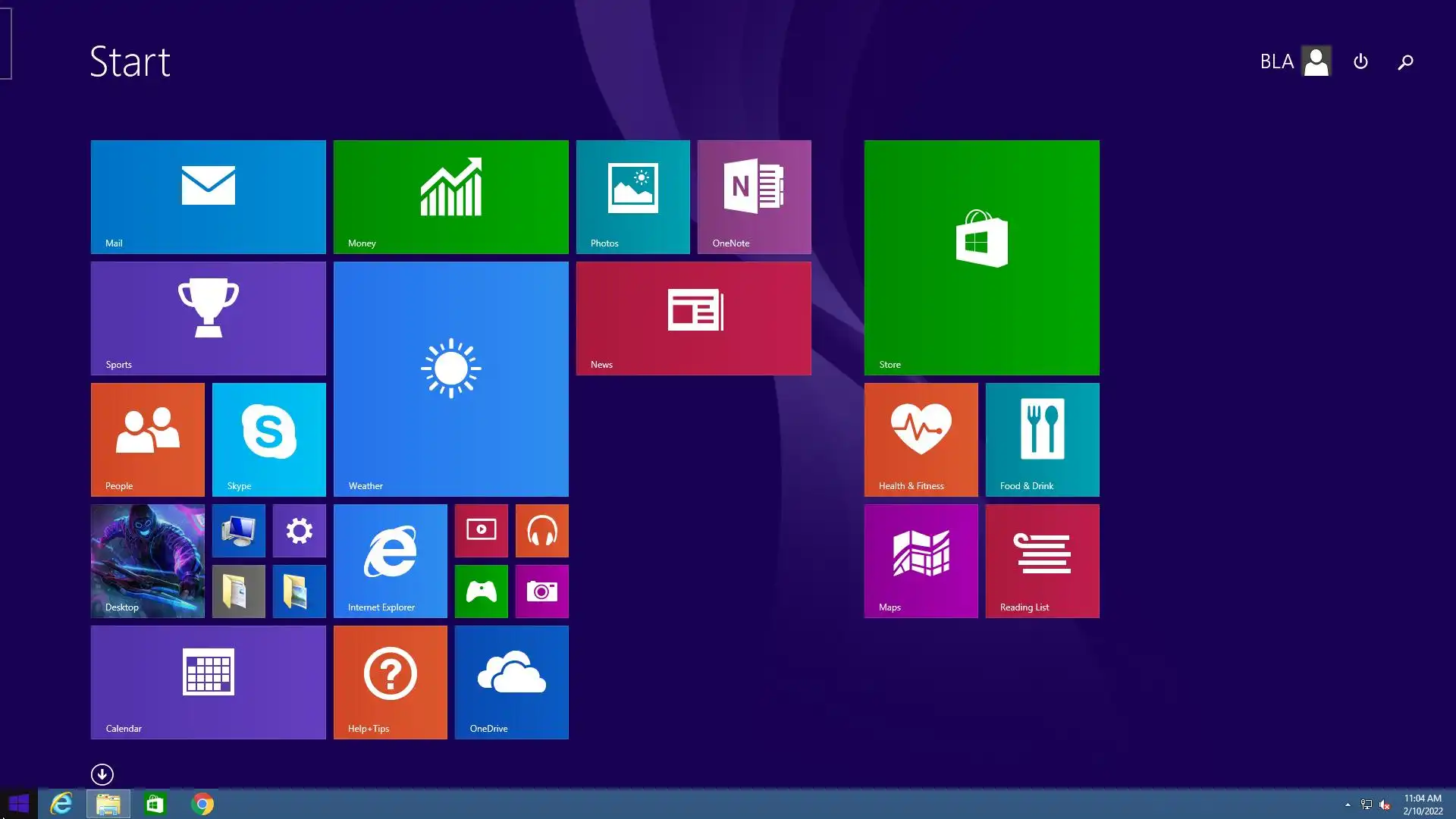Open the power options menu
Image resolution: width=1456 pixels, height=819 pixels.
1360,61
